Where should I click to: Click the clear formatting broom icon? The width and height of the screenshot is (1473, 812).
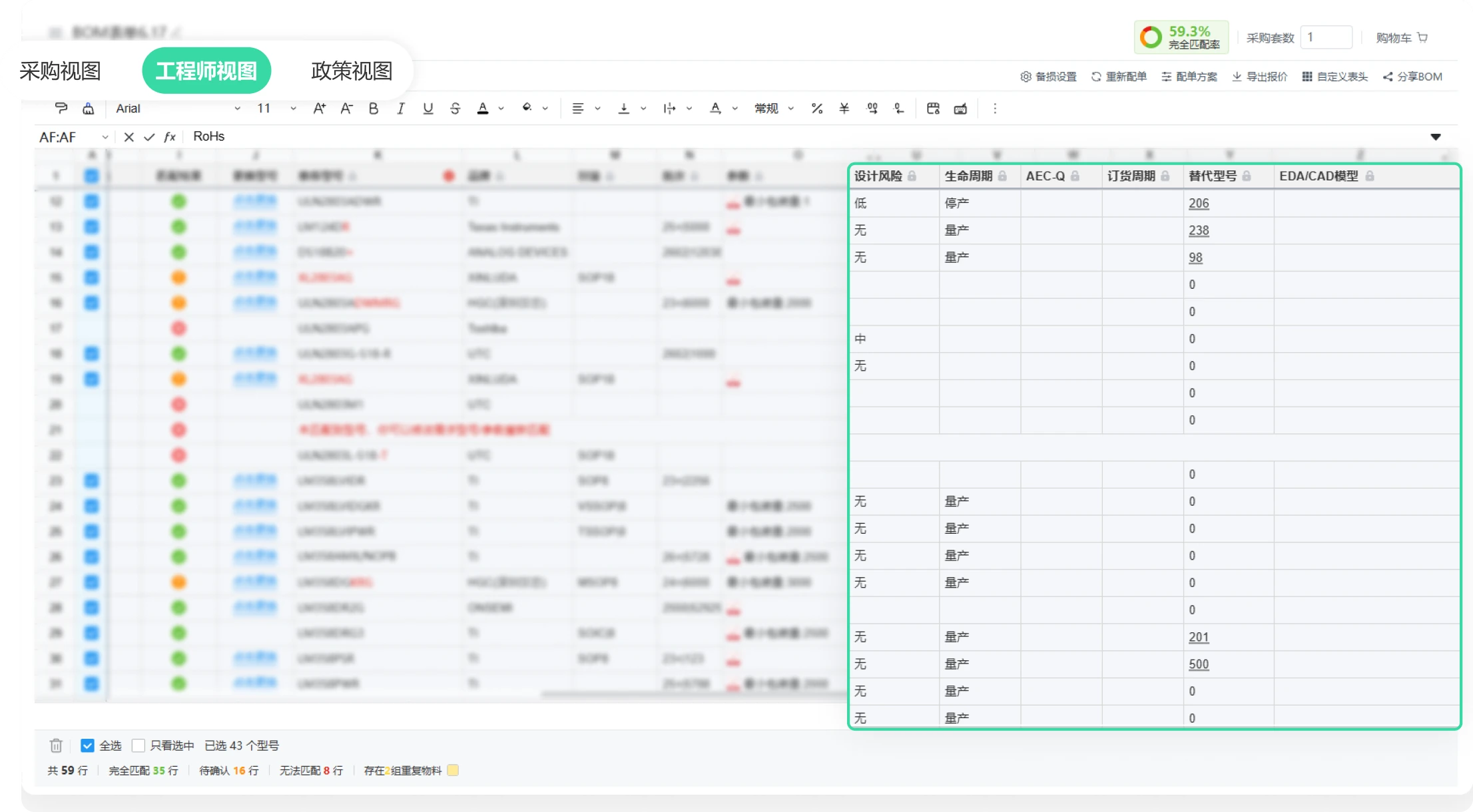pos(88,108)
